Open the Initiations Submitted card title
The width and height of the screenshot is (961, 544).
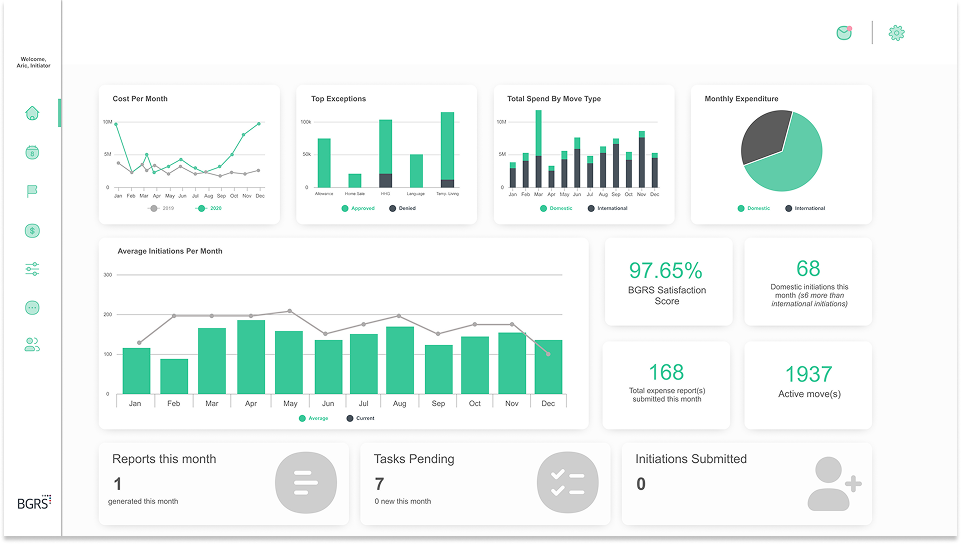[x=691, y=459]
